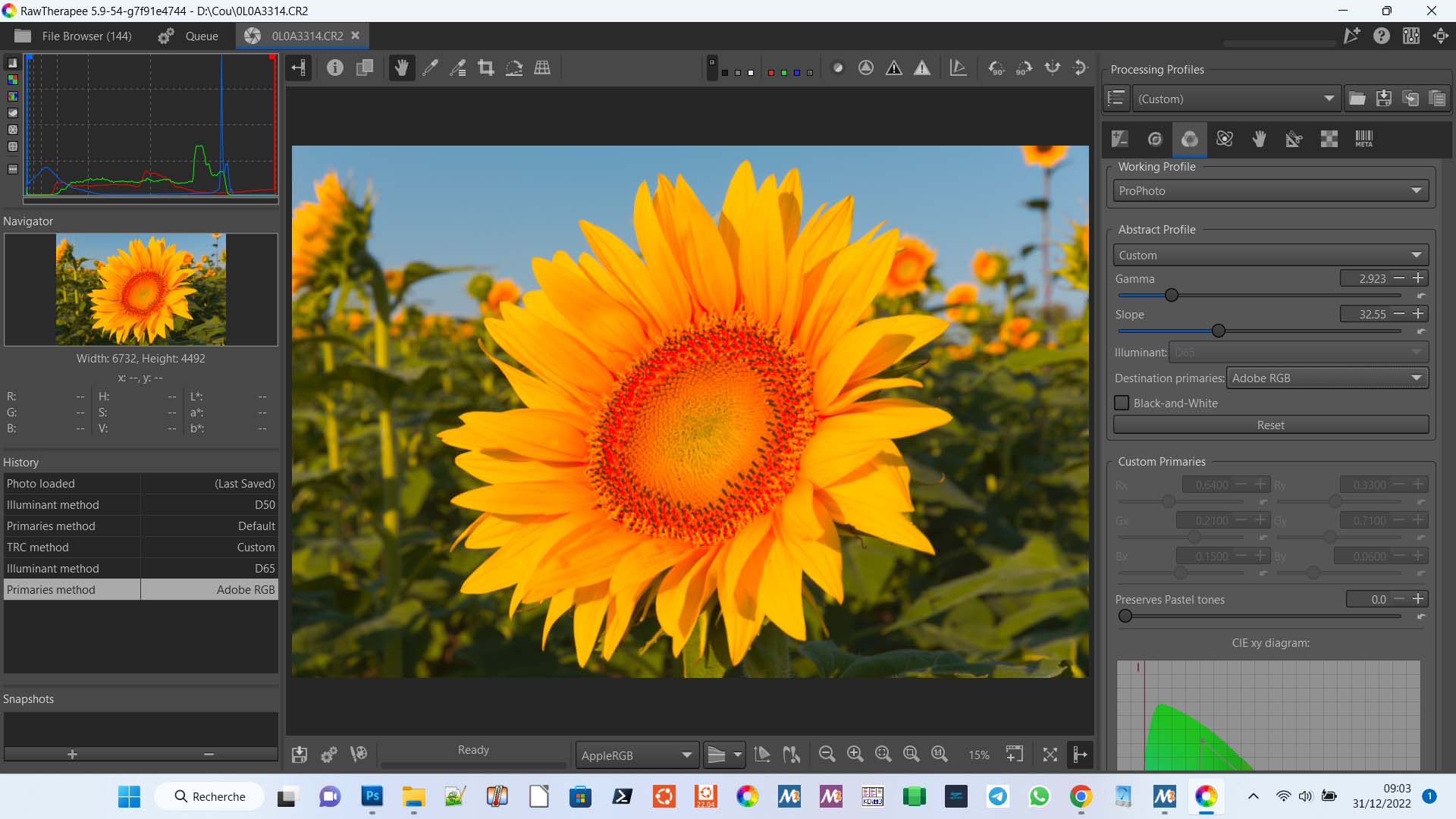Click the Gamma slider handle

pos(1172,295)
